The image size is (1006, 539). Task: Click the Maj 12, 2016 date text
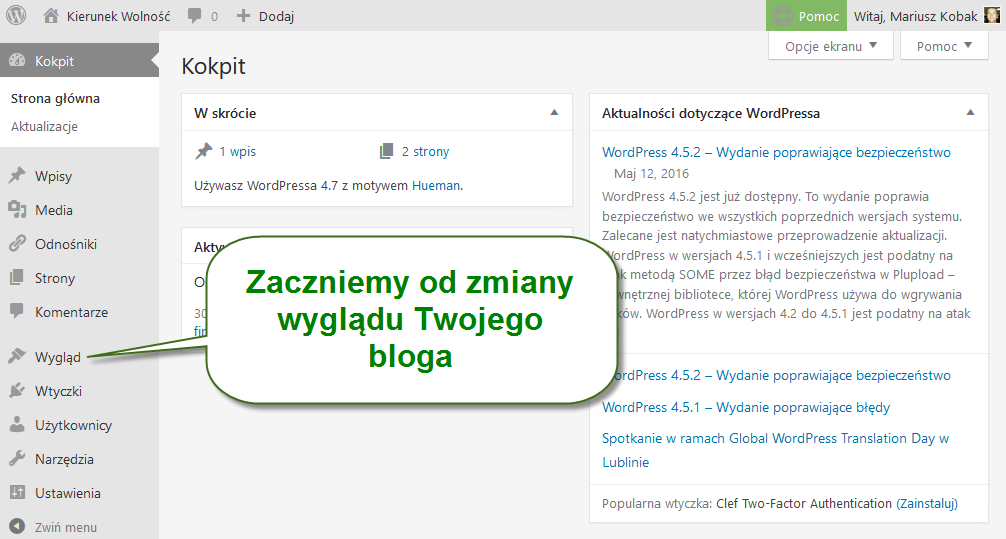[x=651, y=173]
